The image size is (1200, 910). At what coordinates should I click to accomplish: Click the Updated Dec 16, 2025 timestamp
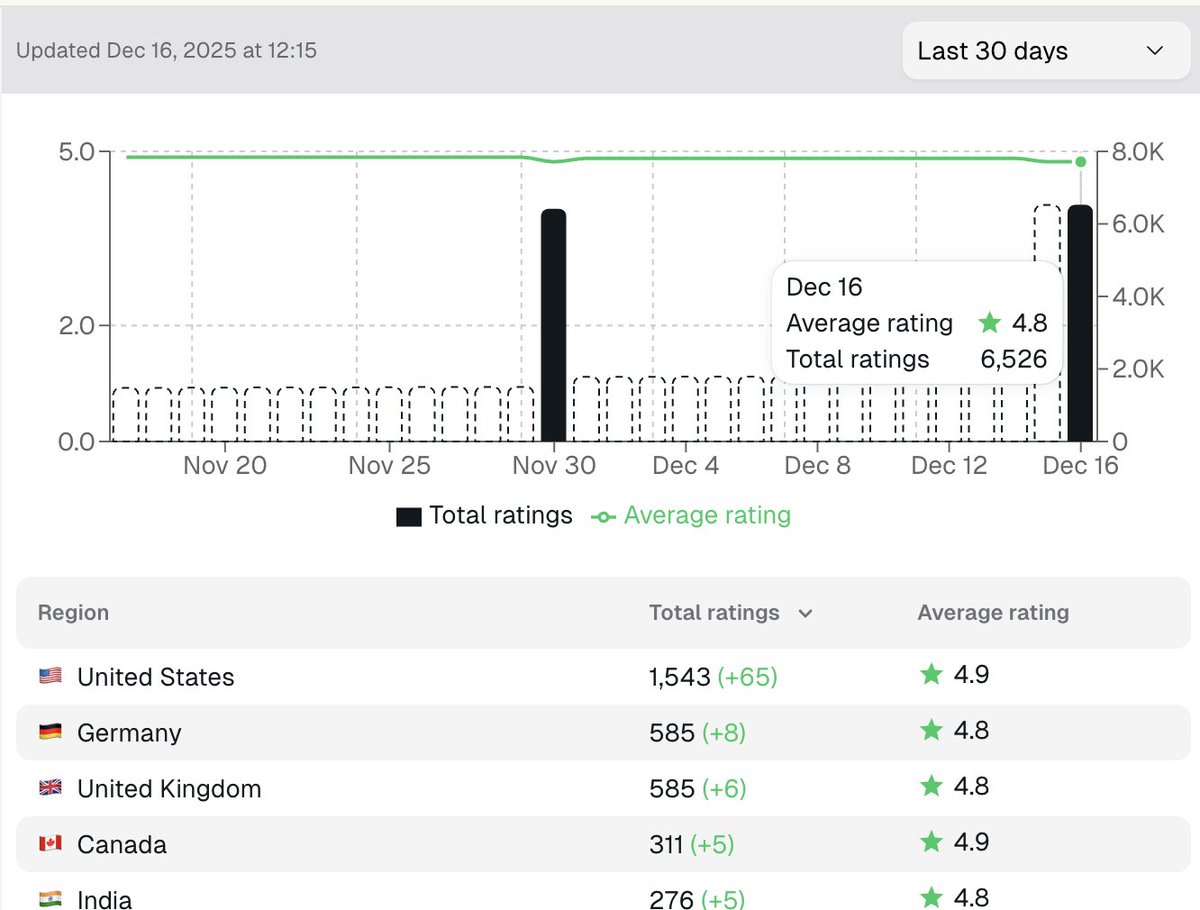pyautogui.click(x=167, y=50)
